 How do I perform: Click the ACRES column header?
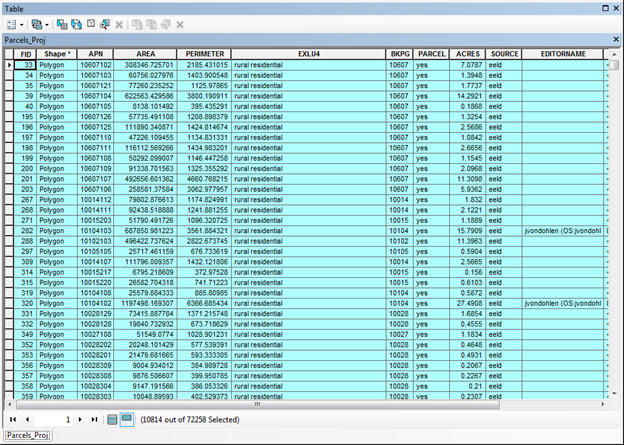[x=468, y=52]
